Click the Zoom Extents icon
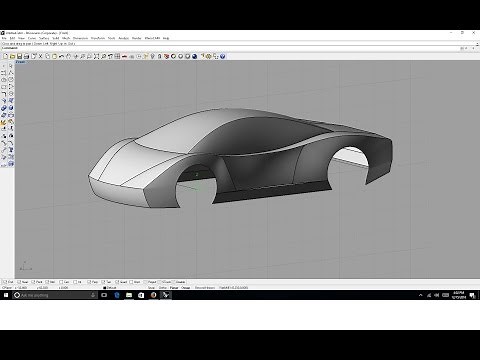Image resolution: width=480 pixels, height=360 pixels. 97,56
